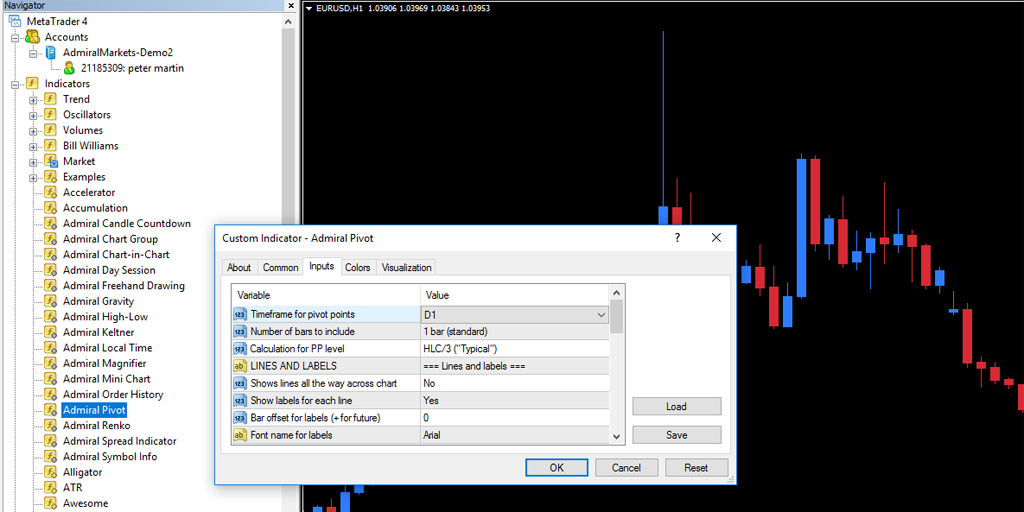The width and height of the screenshot is (1024, 512).
Task: Open the Timeframe D1 dropdown
Action: (601, 315)
